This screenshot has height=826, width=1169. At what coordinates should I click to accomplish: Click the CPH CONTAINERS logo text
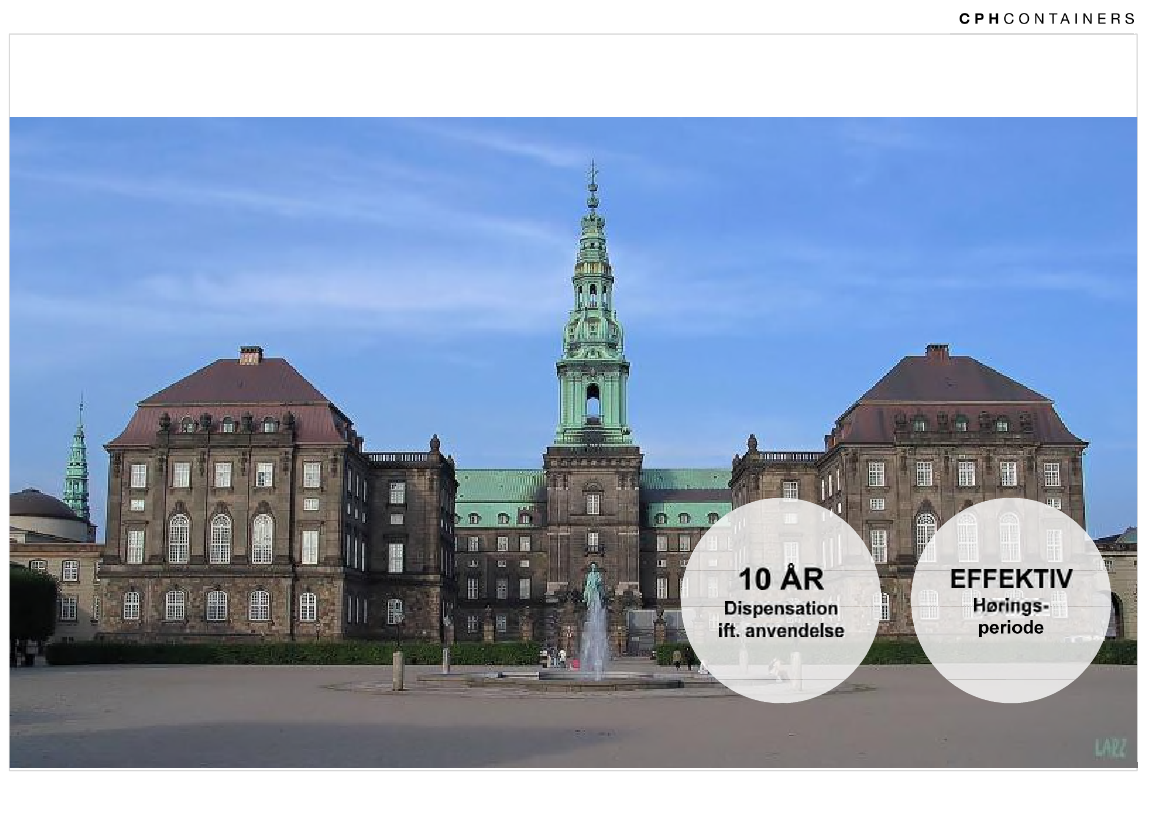[1047, 19]
